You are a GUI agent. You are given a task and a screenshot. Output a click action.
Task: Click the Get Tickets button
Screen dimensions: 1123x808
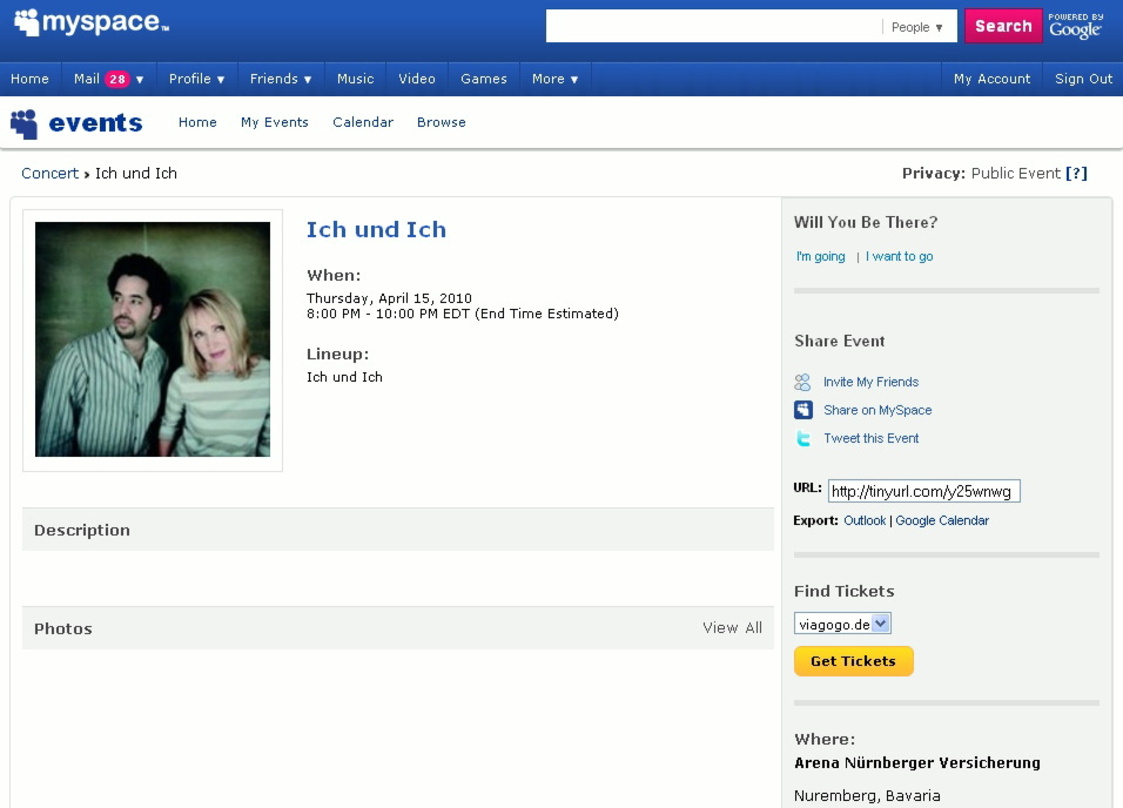pyautogui.click(x=854, y=661)
